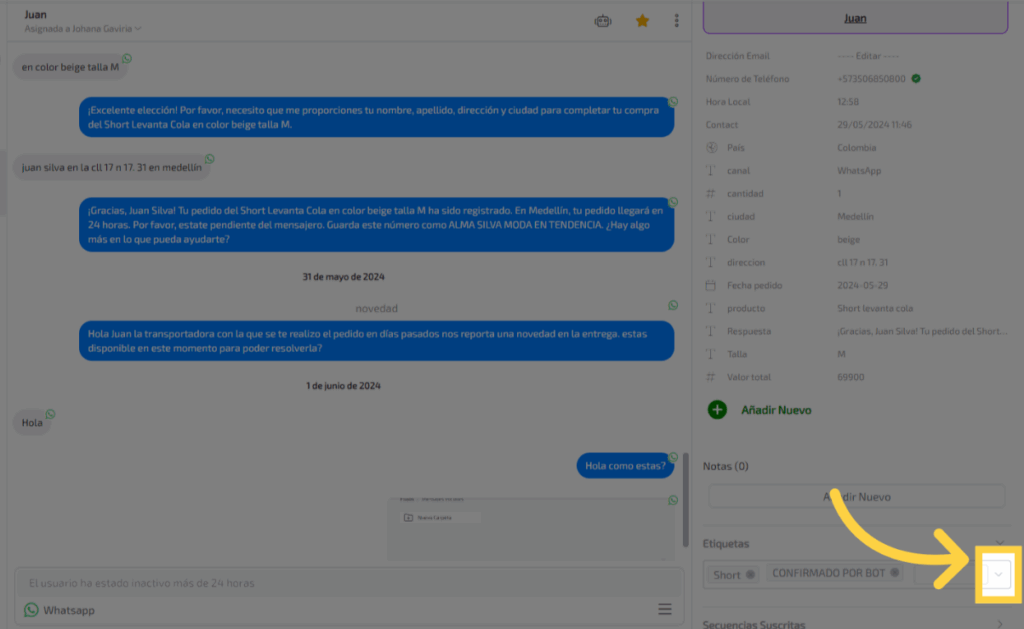This screenshot has height=629, width=1024.
Task: Click Añadir Nuevo button under Notas
Action: 856,497
